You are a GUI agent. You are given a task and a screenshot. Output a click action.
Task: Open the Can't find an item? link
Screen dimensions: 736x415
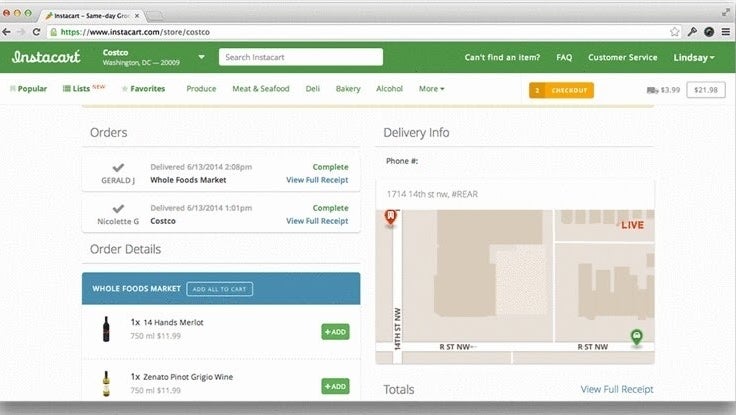pos(502,57)
